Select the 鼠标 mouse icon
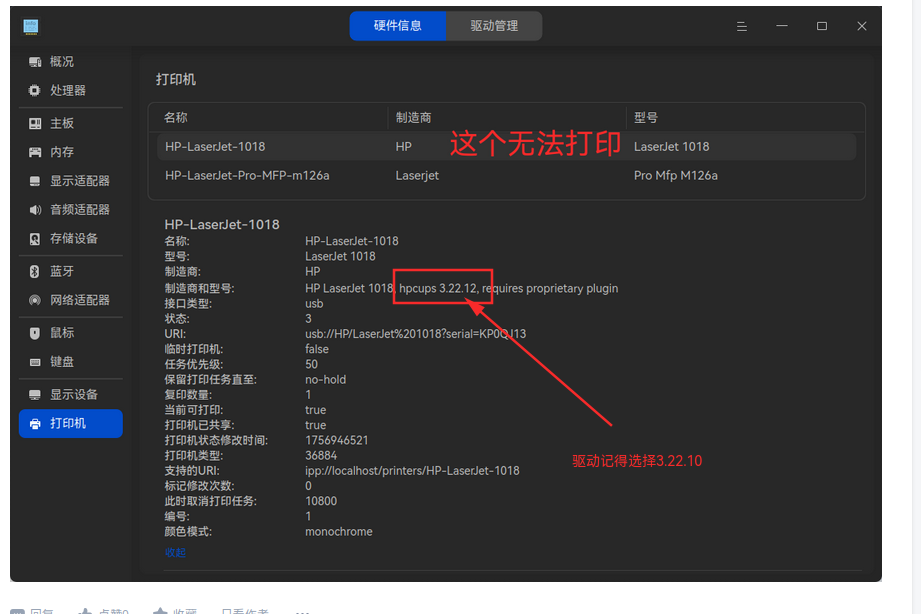921x614 pixels. [x=35, y=333]
